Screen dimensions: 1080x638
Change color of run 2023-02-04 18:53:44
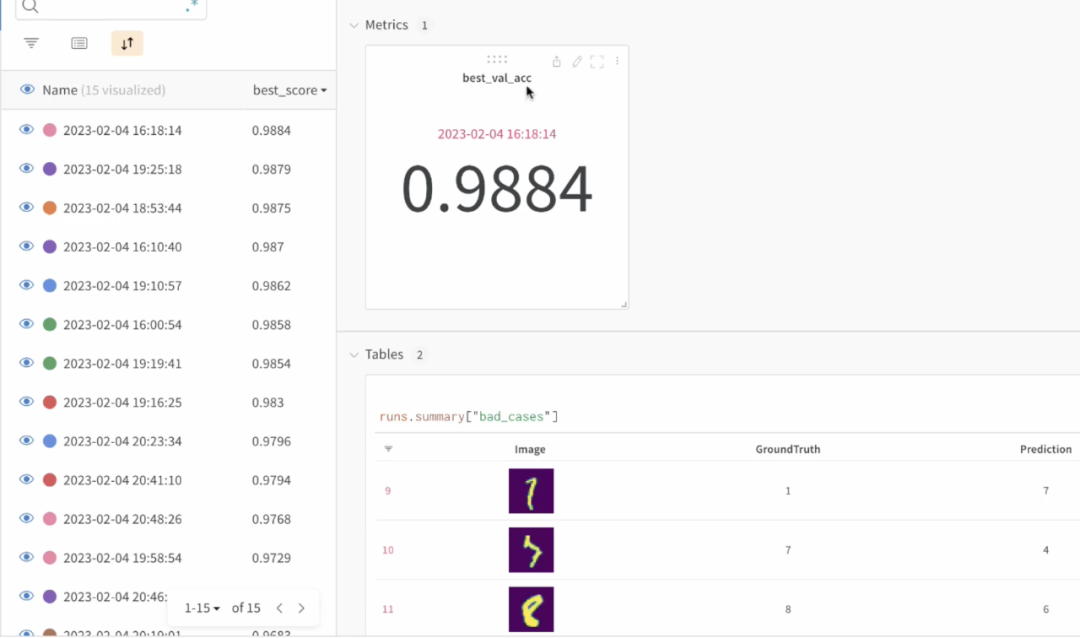pyautogui.click(x=50, y=208)
